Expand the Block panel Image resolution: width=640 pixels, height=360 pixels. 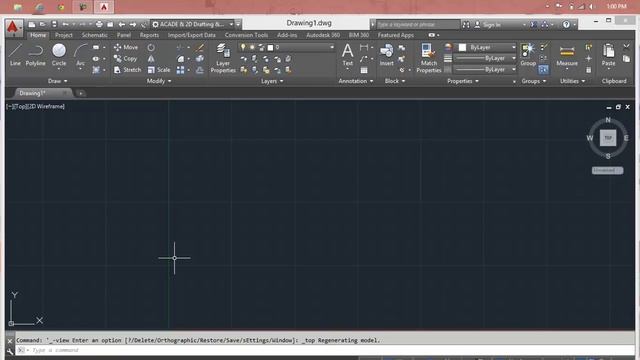coord(395,81)
